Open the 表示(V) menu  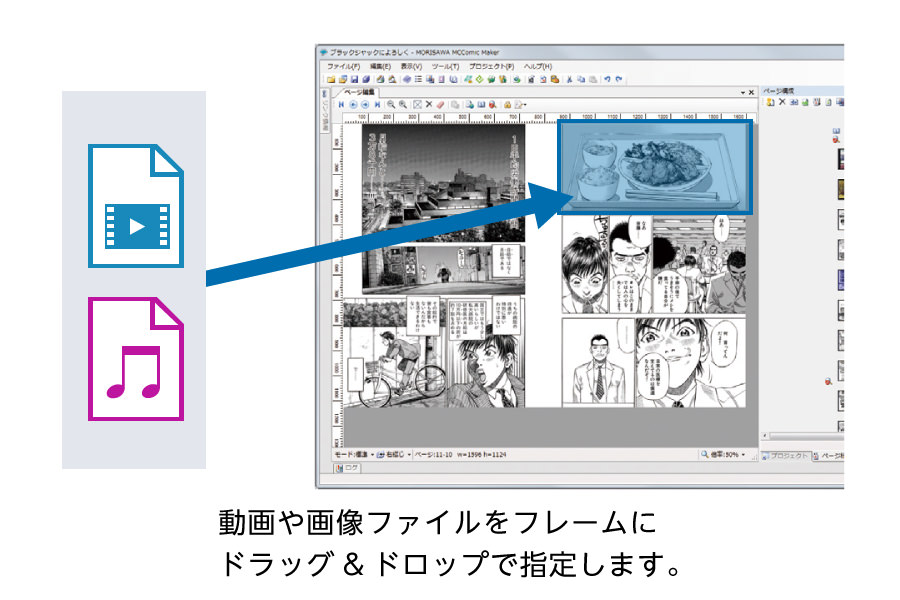(411, 67)
